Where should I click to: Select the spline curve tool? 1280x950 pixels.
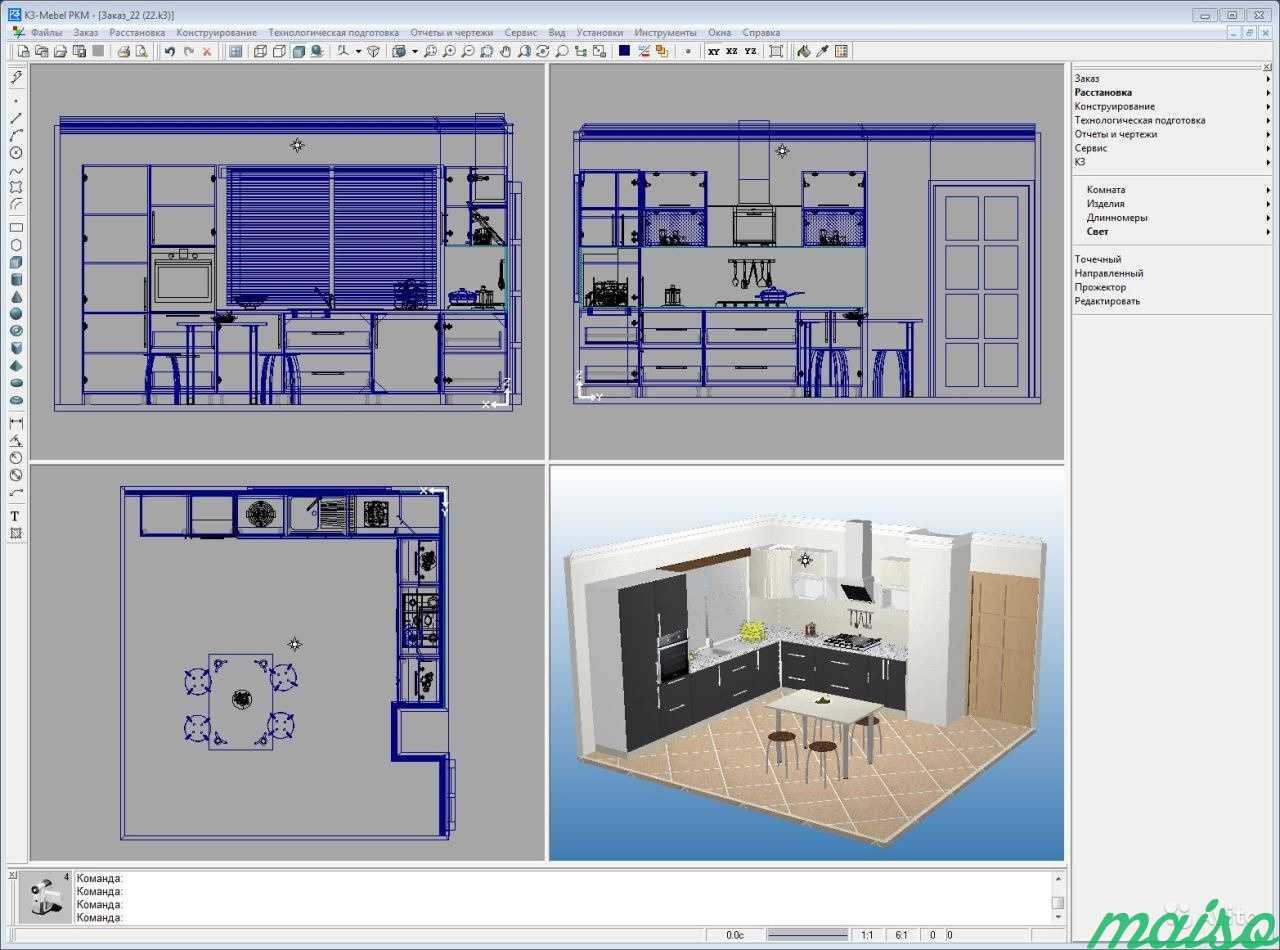pos(16,171)
